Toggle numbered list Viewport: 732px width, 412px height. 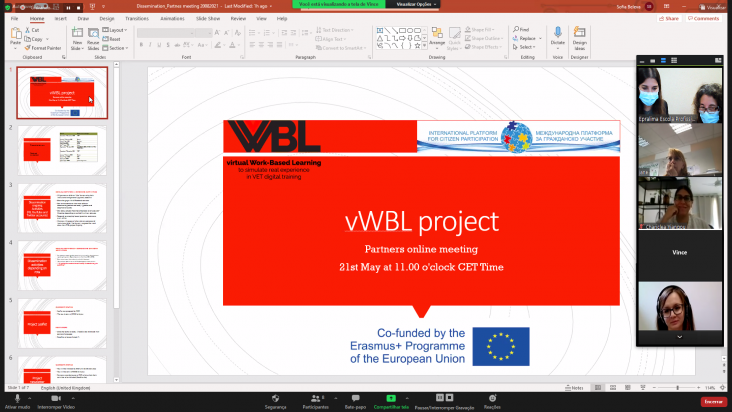tap(267, 33)
